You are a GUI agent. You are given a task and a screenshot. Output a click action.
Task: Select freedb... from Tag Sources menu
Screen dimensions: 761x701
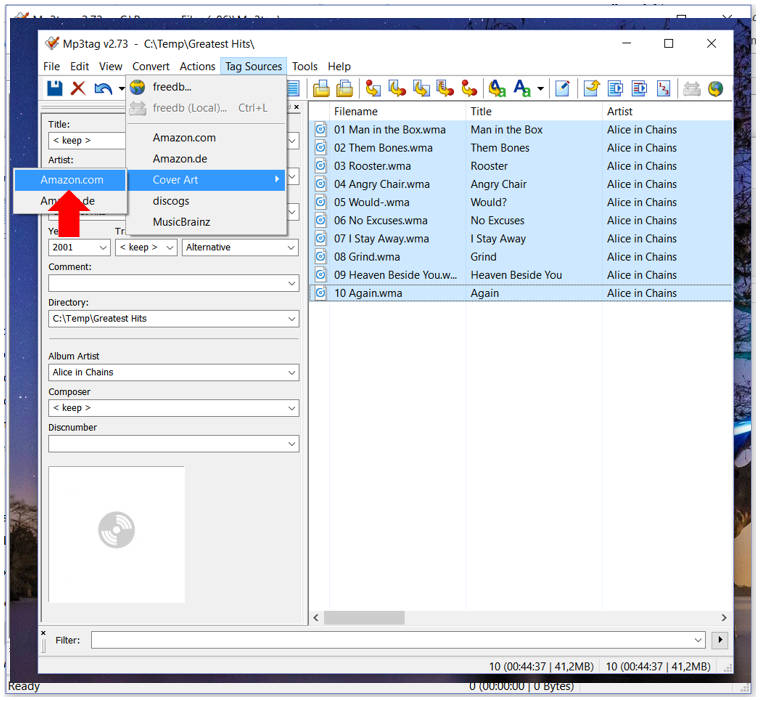(206, 87)
